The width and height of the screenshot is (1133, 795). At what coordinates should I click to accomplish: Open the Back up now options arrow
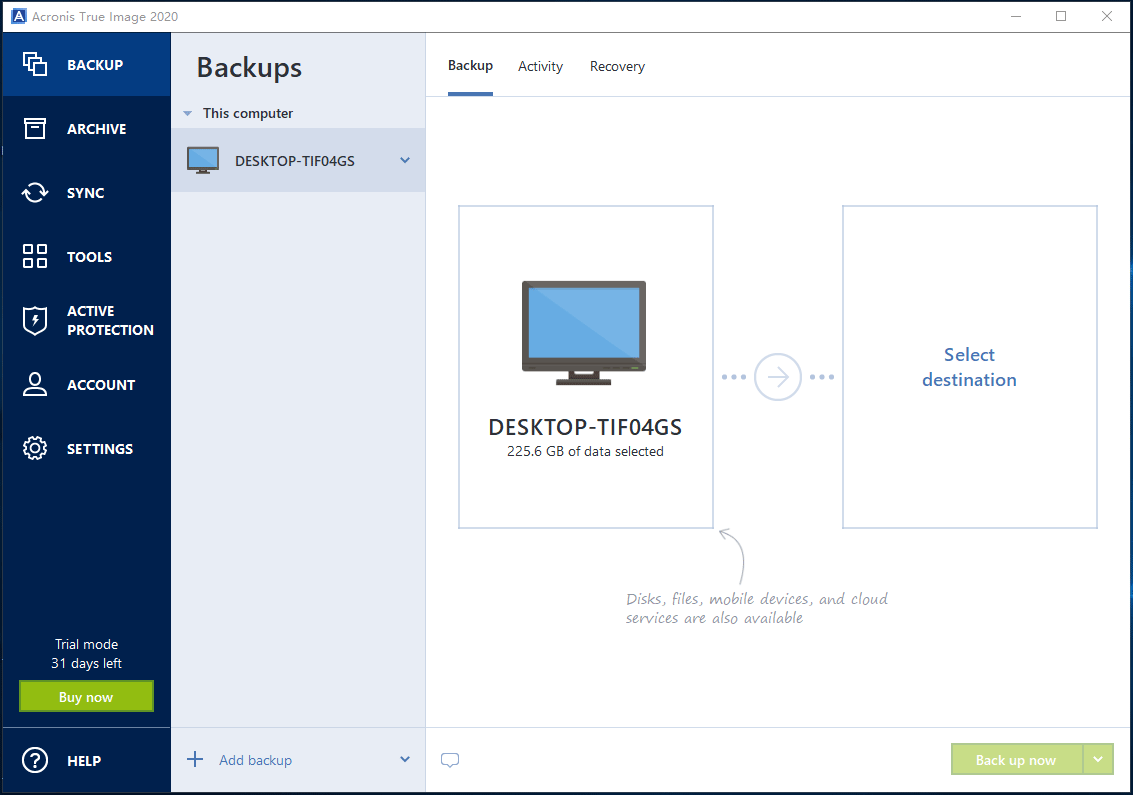[1098, 760]
